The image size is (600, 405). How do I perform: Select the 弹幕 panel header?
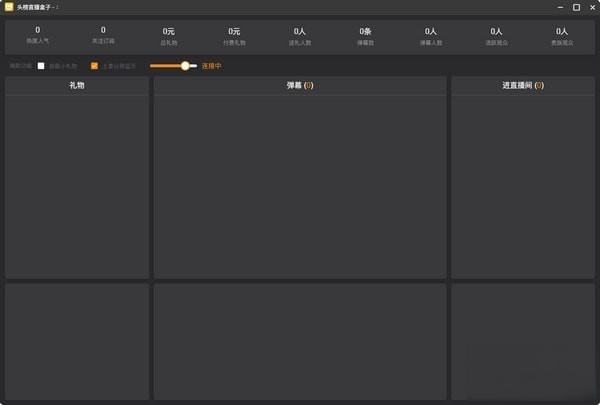(x=299, y=86)
